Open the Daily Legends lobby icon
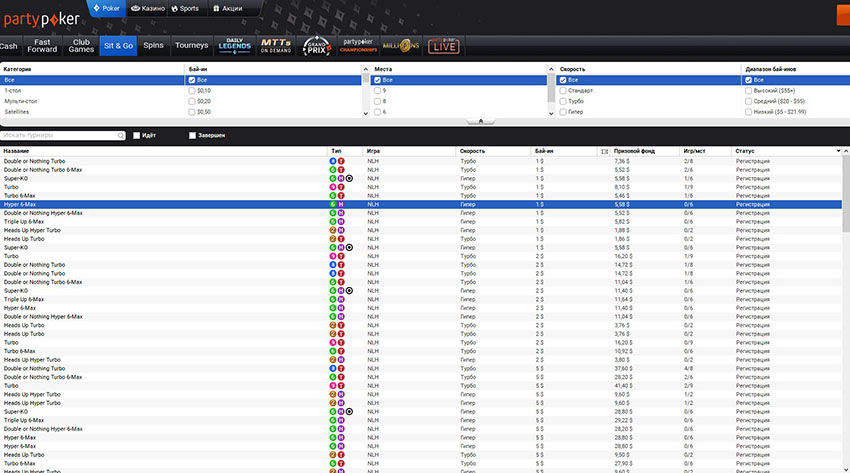 coord(235,45)
